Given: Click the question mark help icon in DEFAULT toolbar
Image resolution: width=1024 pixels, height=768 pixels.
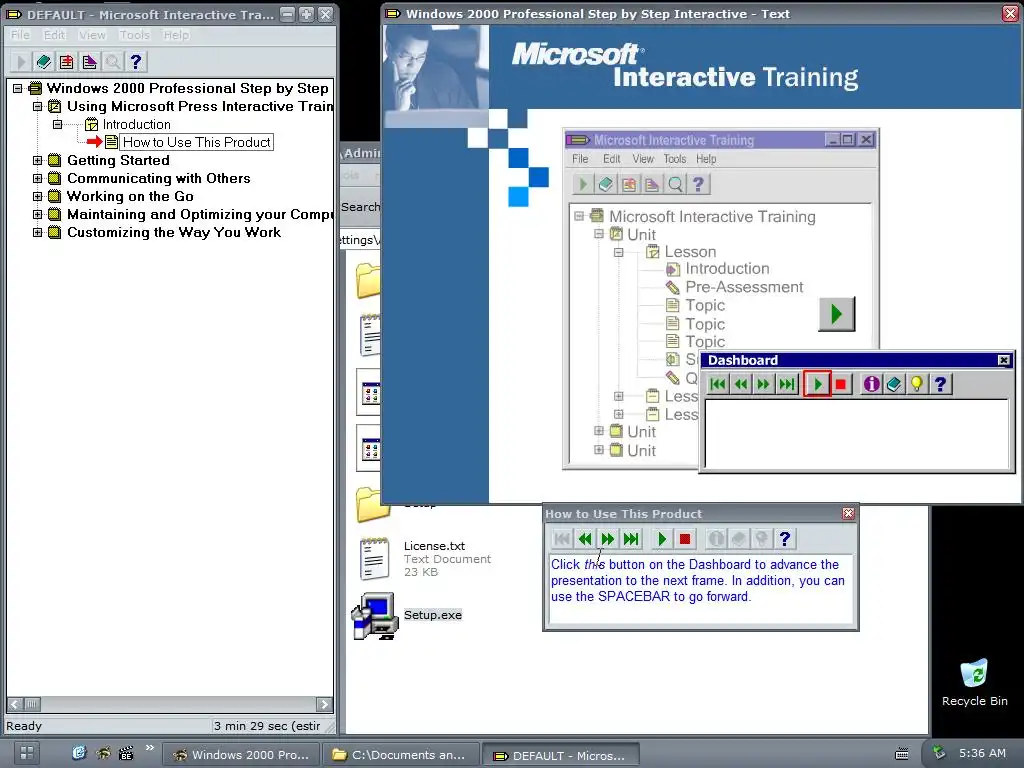Looking at the screenshot, I should [136, 62].
